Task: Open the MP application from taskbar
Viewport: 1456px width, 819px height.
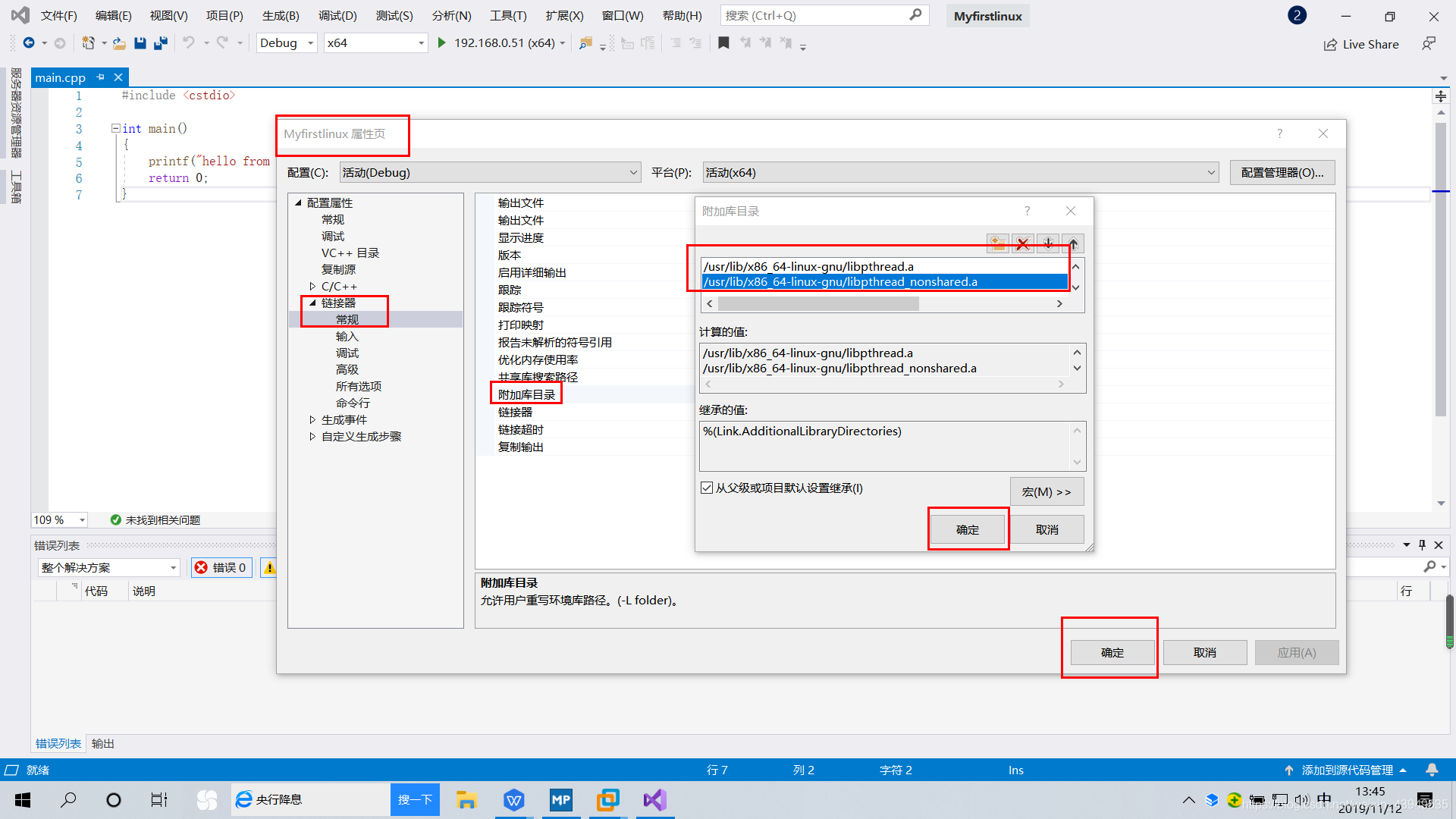Action: click(561, 800)
